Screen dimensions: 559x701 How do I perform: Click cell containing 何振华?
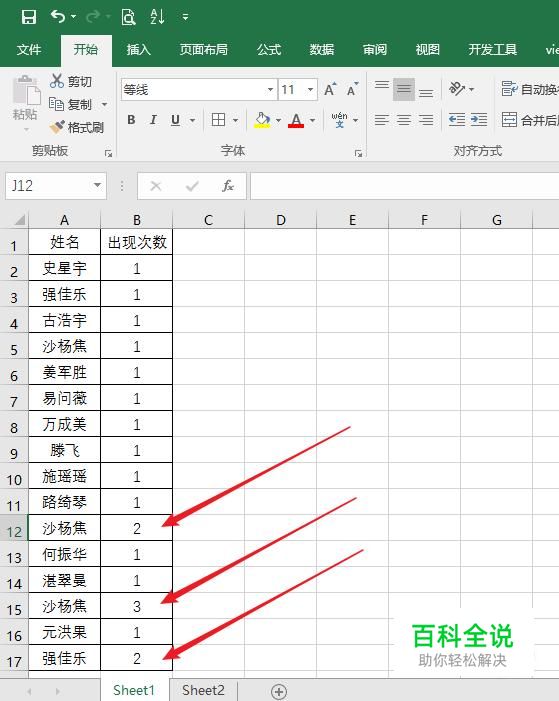point(64,554)
